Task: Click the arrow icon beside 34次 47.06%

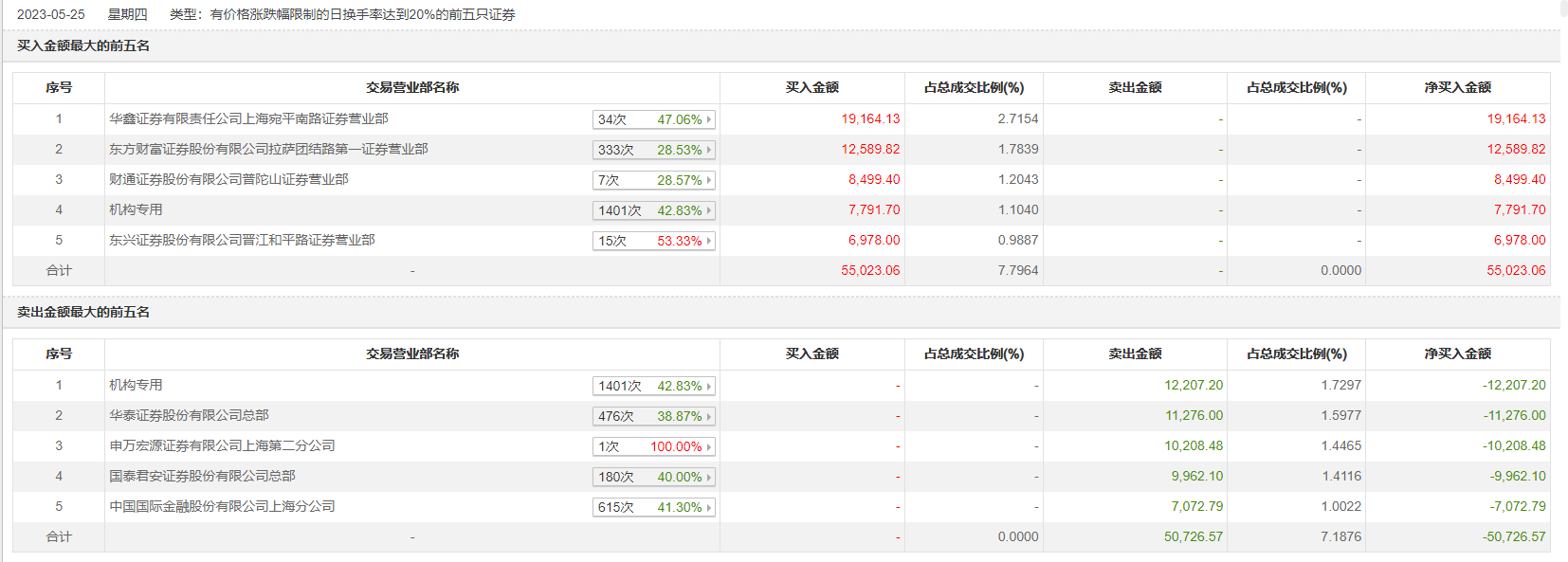Action: point(708,119)
